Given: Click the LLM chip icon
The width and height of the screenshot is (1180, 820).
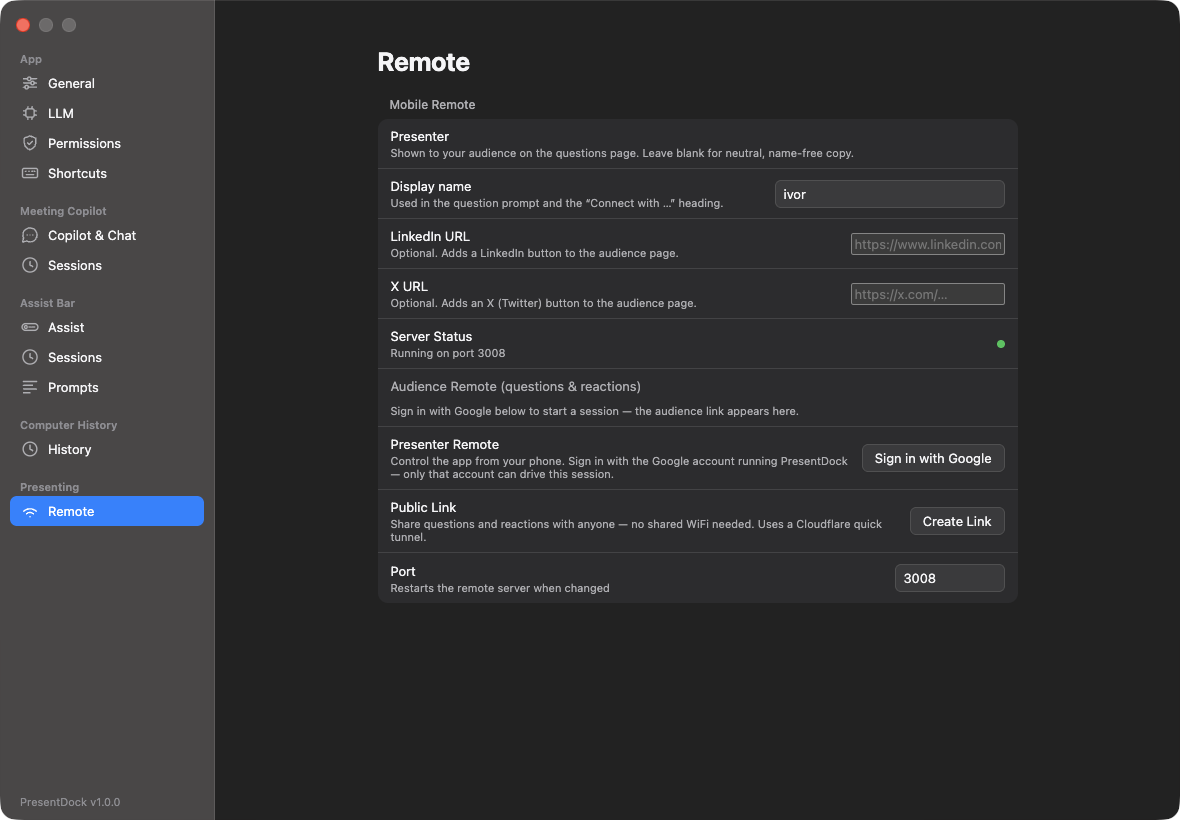Looking at the screenshot, I should pos(29,114).
